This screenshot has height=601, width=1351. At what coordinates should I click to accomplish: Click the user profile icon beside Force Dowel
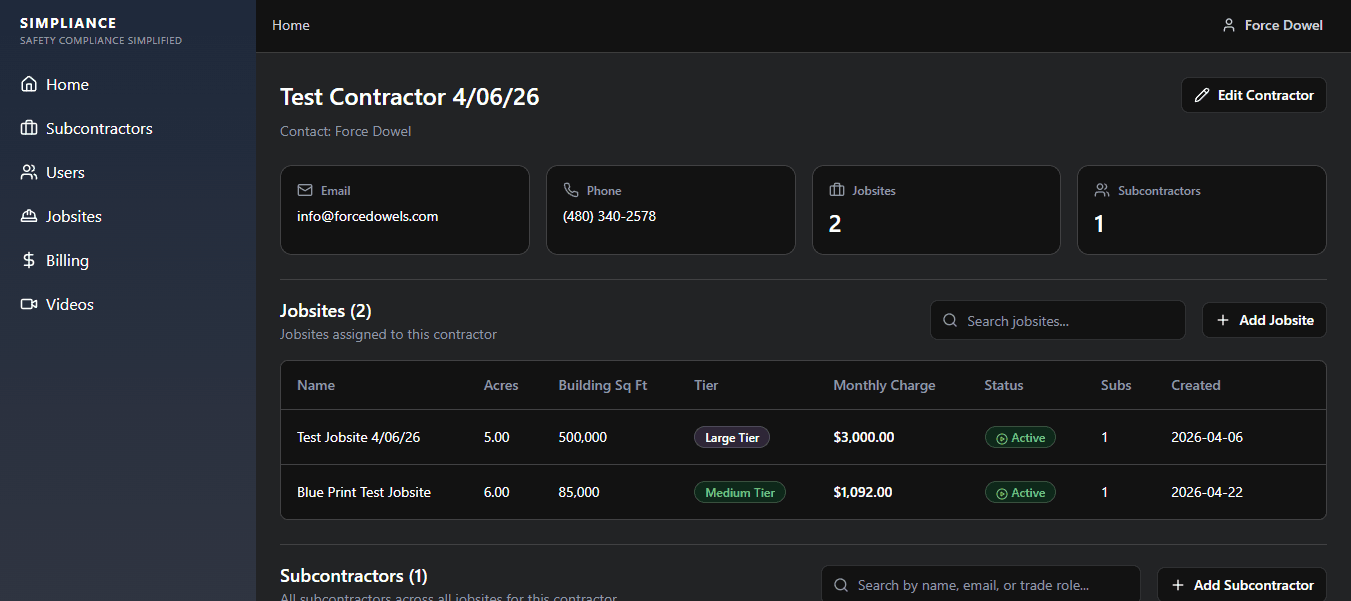[x=1229, y=25]
